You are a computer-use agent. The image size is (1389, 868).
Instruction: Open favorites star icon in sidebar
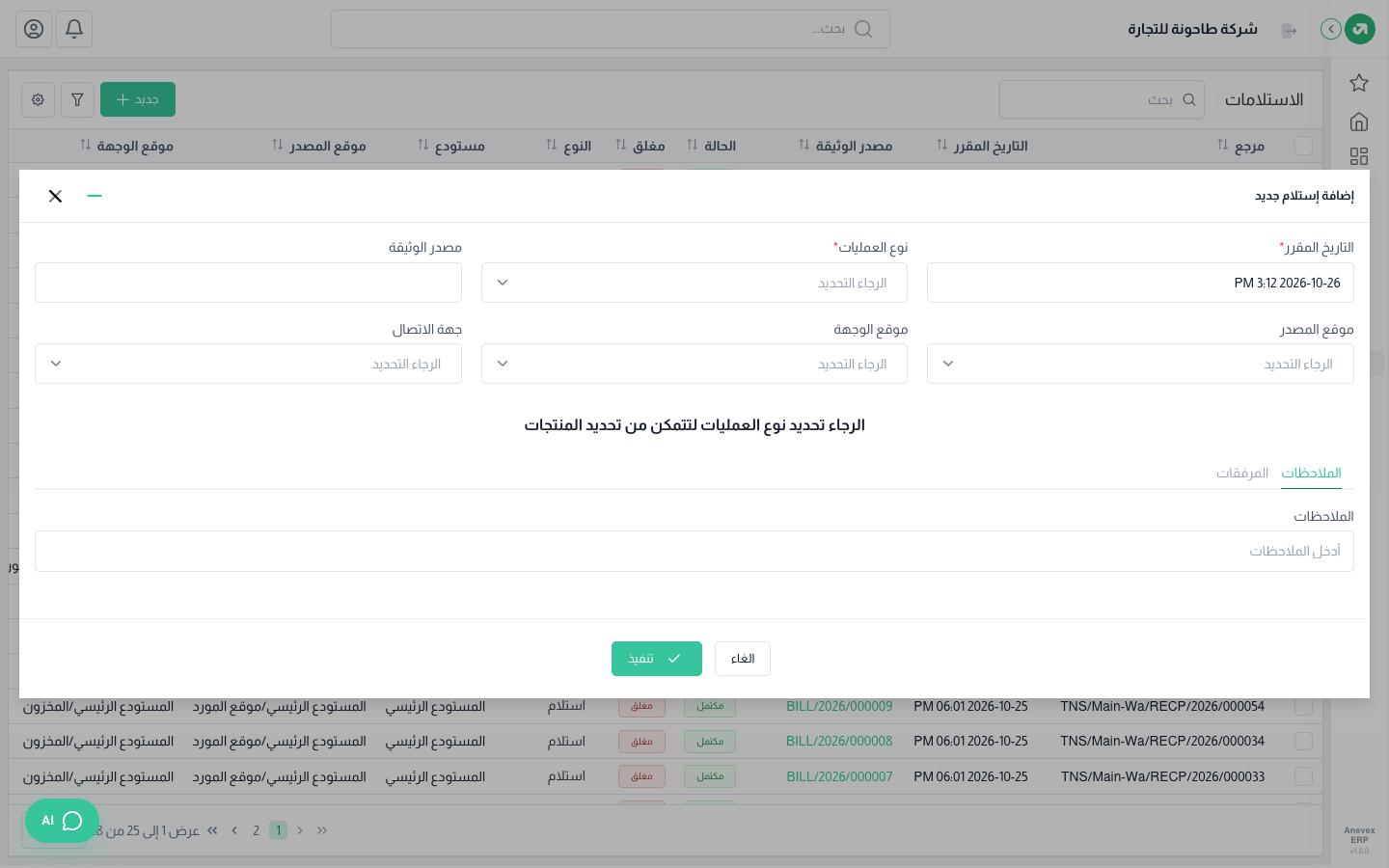point(1359,83)
